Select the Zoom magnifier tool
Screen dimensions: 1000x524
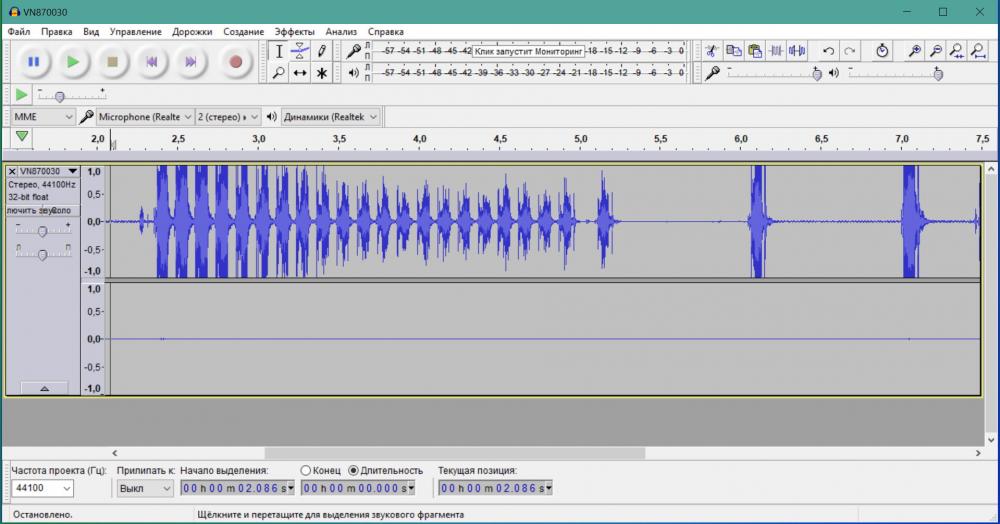point(279,73)
